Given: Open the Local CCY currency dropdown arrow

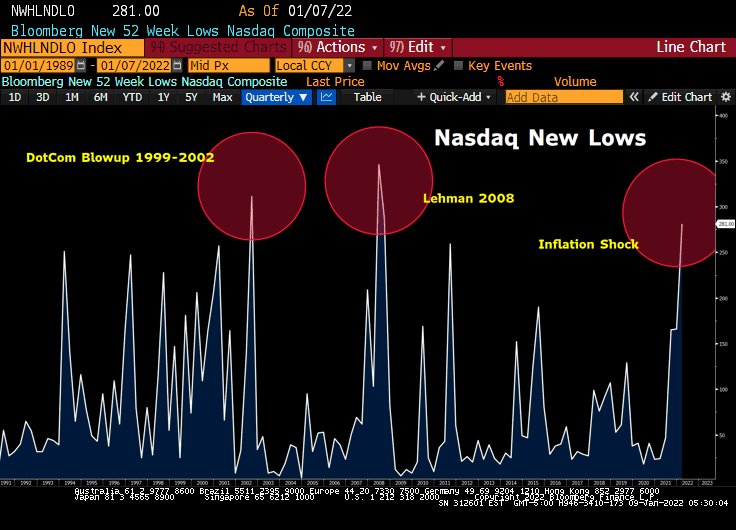Looking at the screenshot, I should pos(349,66).
